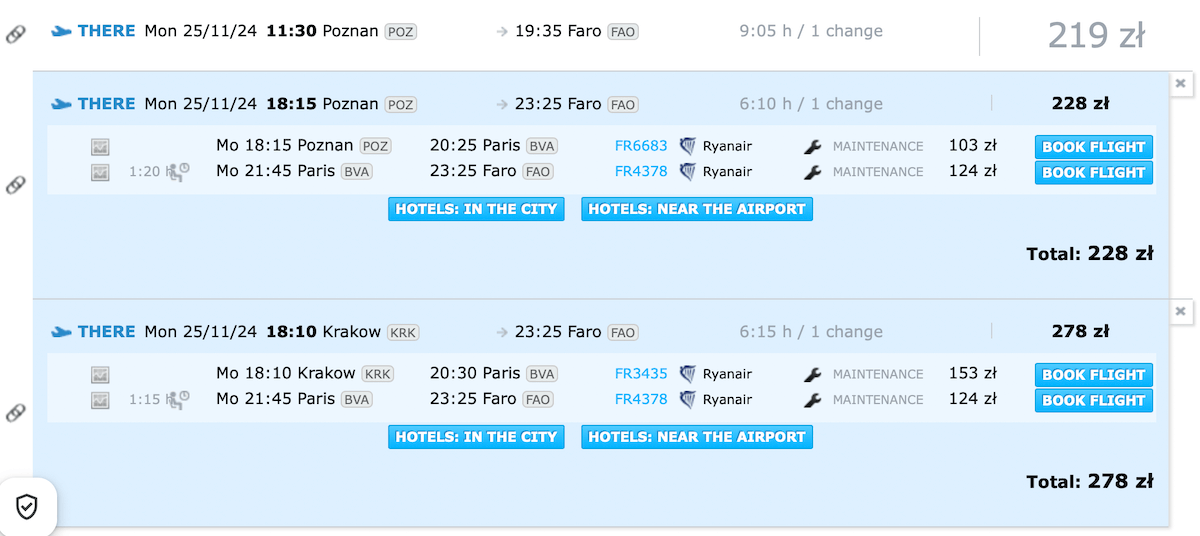The image size is (1200, 536).
Task: Click the image icon for the Krakow–Paris leg
Action: click(100, 375)
